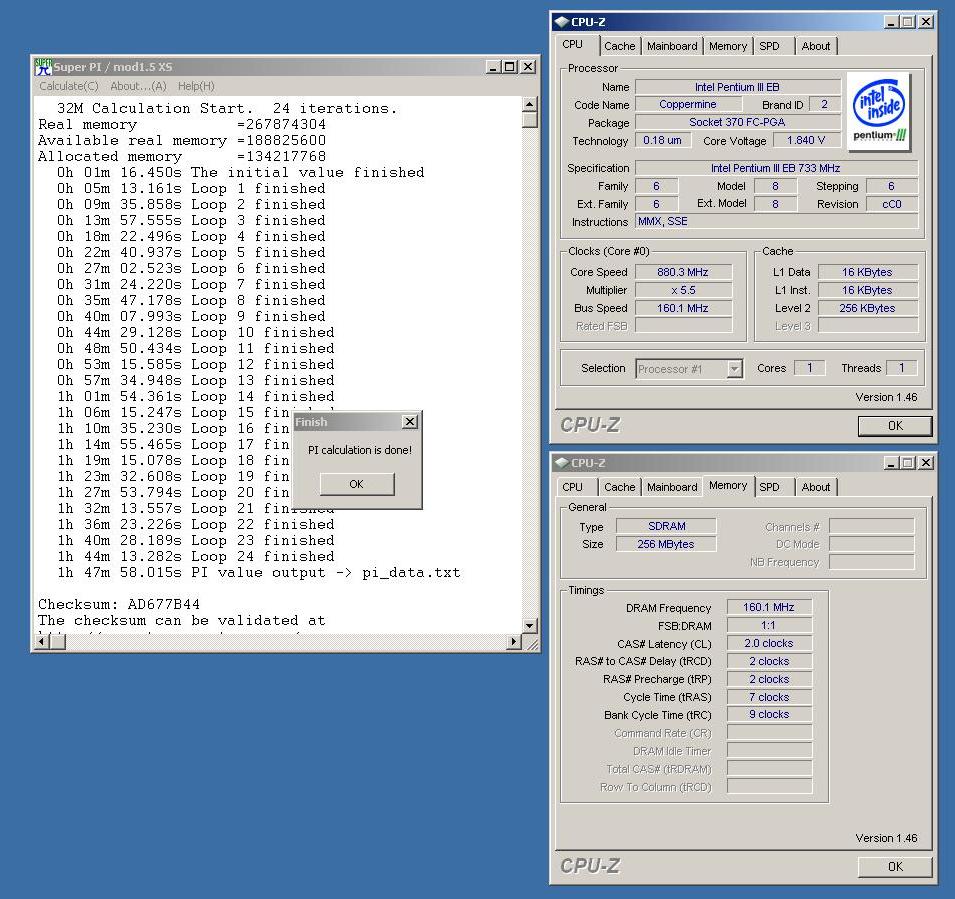Click the Bank Cycle Time 9 clocks value
The height and width of the screenshot is (899, 955).
tap(769, 714)
